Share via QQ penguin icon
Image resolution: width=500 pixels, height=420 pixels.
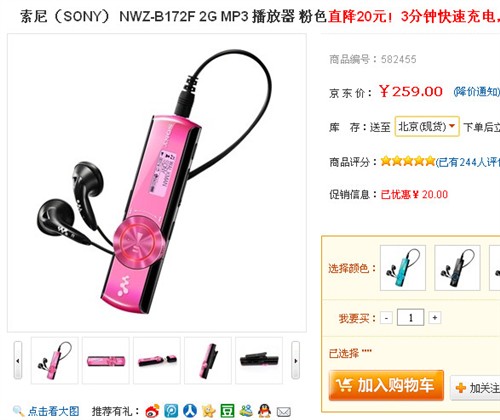point(264,411)
